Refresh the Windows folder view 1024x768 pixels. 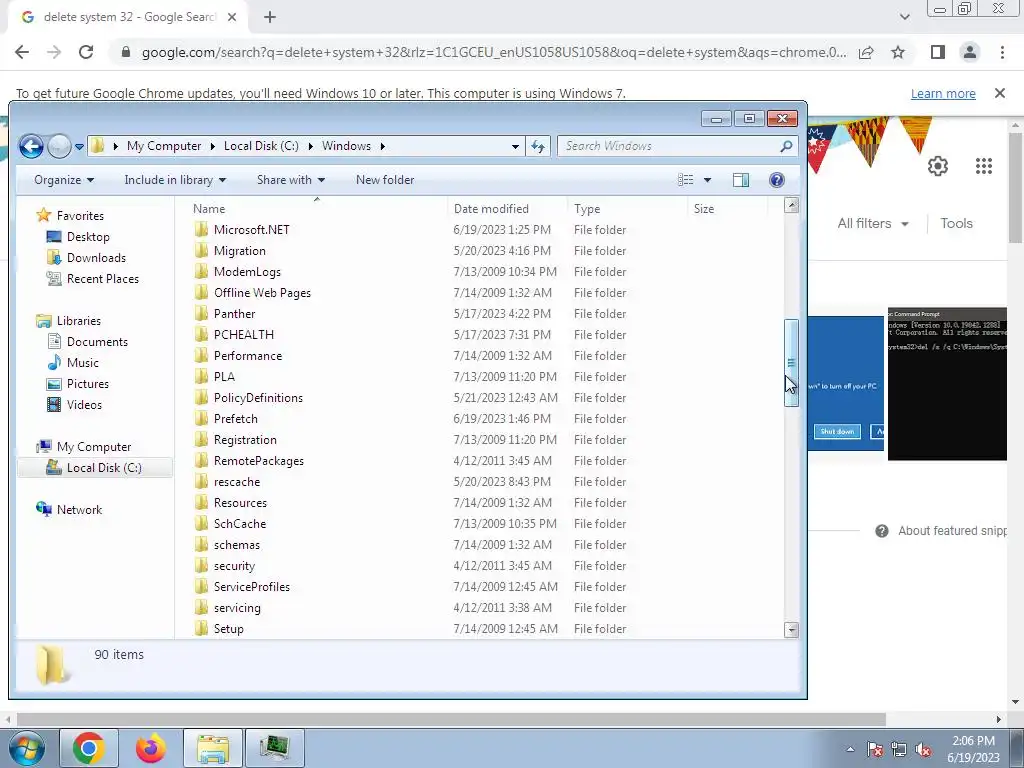[538, 146]
